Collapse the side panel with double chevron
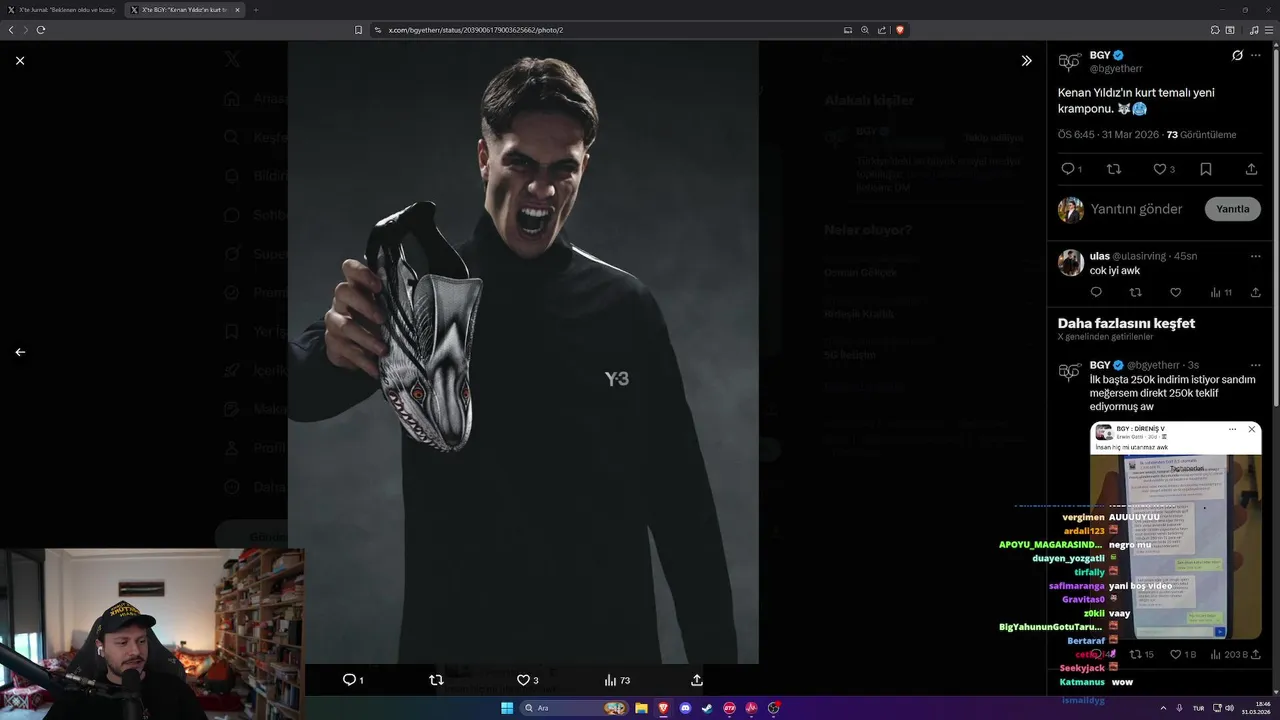The image size is (1280, 720). pyautogui.click(x=1026, y=61)
